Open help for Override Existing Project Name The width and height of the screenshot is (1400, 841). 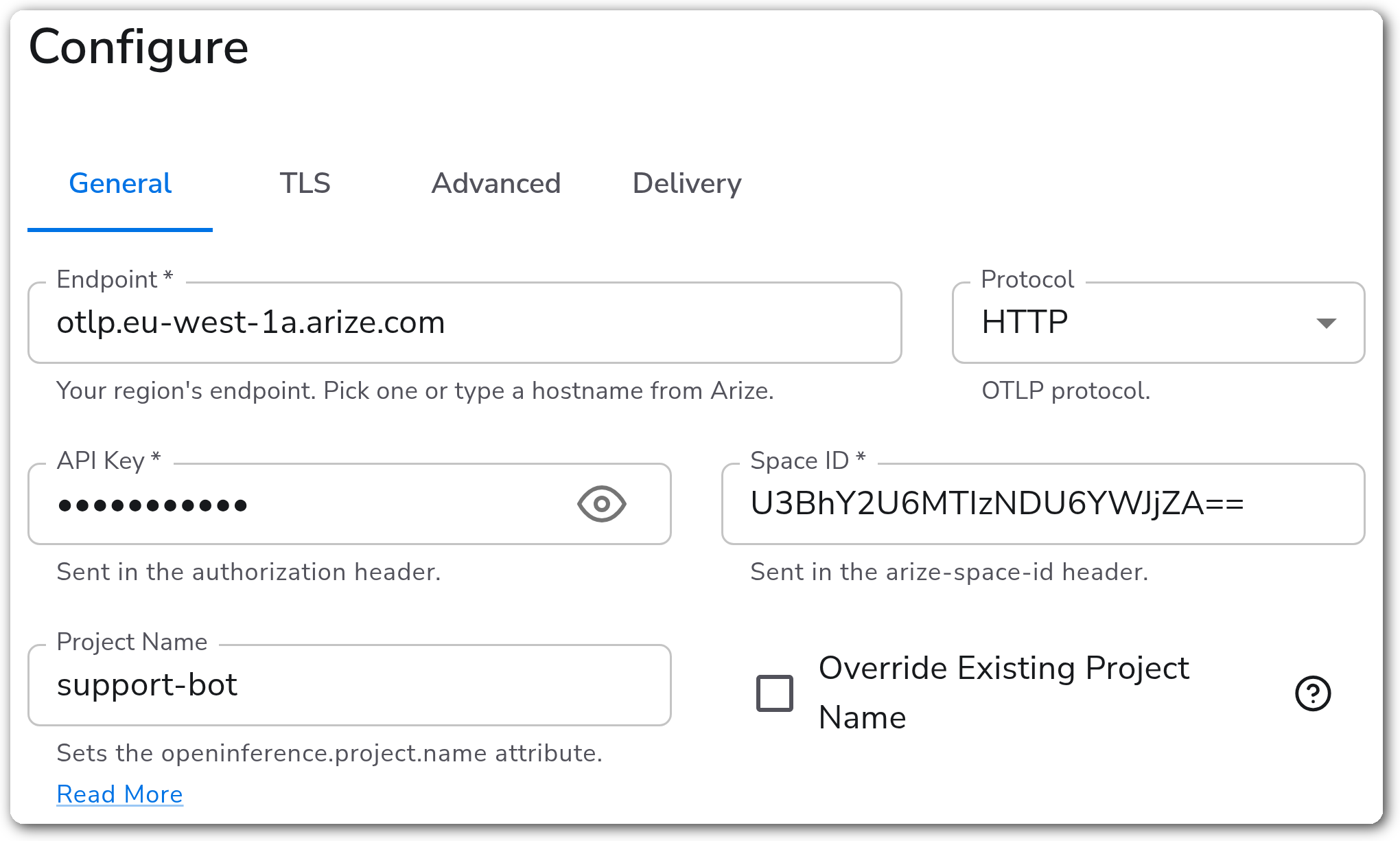(1313, 693)
